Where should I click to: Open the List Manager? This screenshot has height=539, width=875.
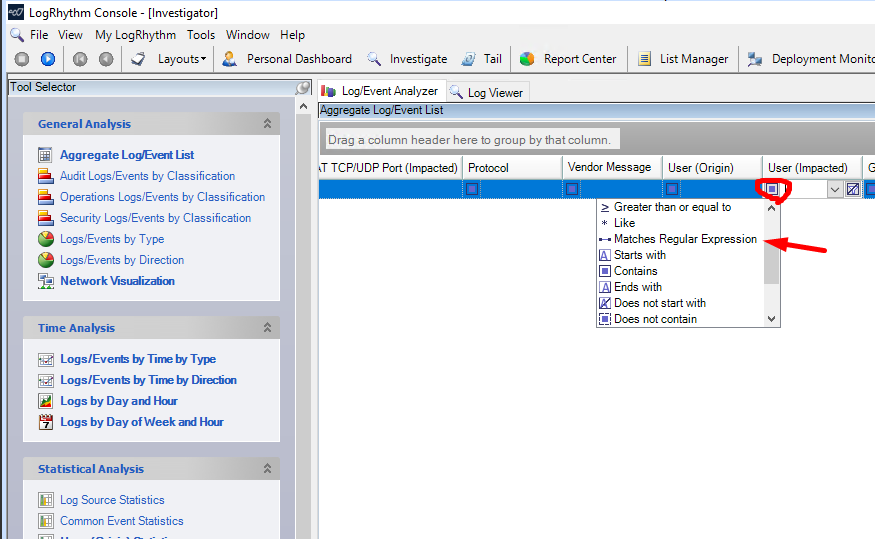coord(694,59)
